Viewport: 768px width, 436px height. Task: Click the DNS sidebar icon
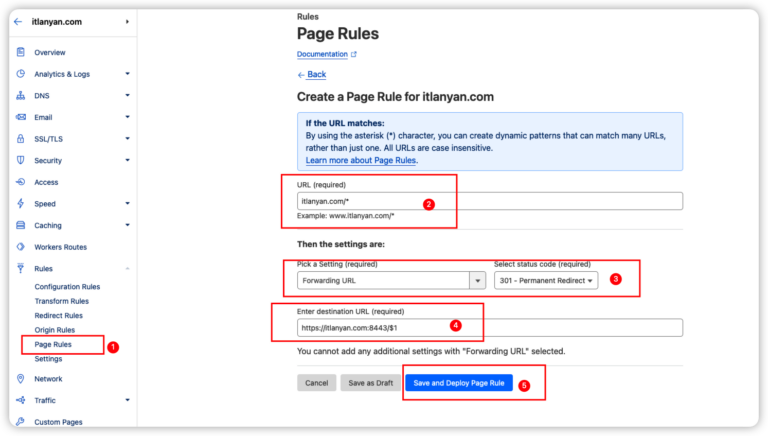click(x=21, y=95)
